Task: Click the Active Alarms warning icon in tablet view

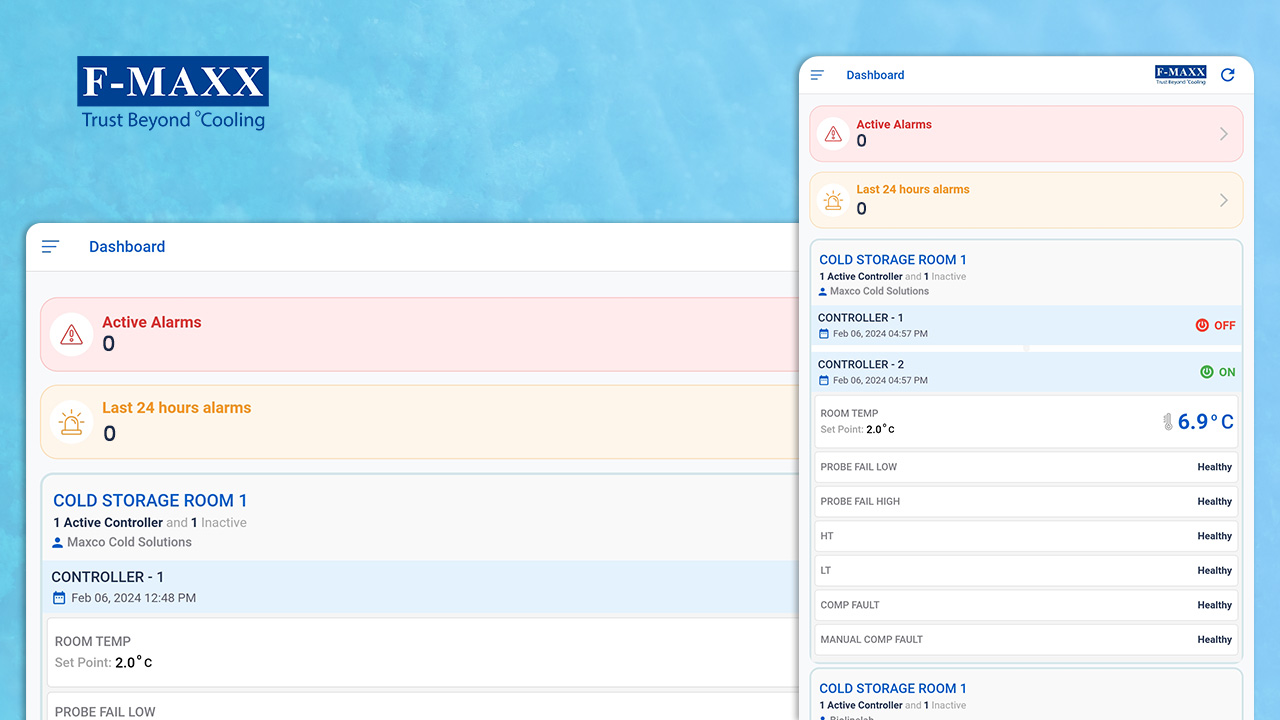Action: click(x=71, y=334)
